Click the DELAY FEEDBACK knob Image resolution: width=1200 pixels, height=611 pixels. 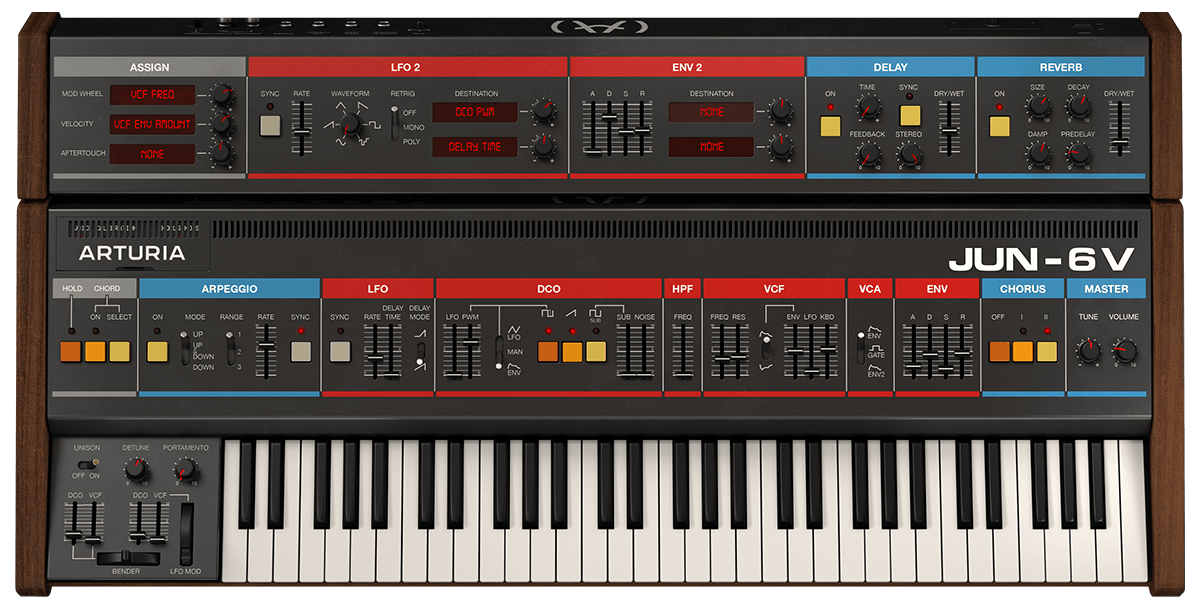pyautogui.click(x=868, y=154)
